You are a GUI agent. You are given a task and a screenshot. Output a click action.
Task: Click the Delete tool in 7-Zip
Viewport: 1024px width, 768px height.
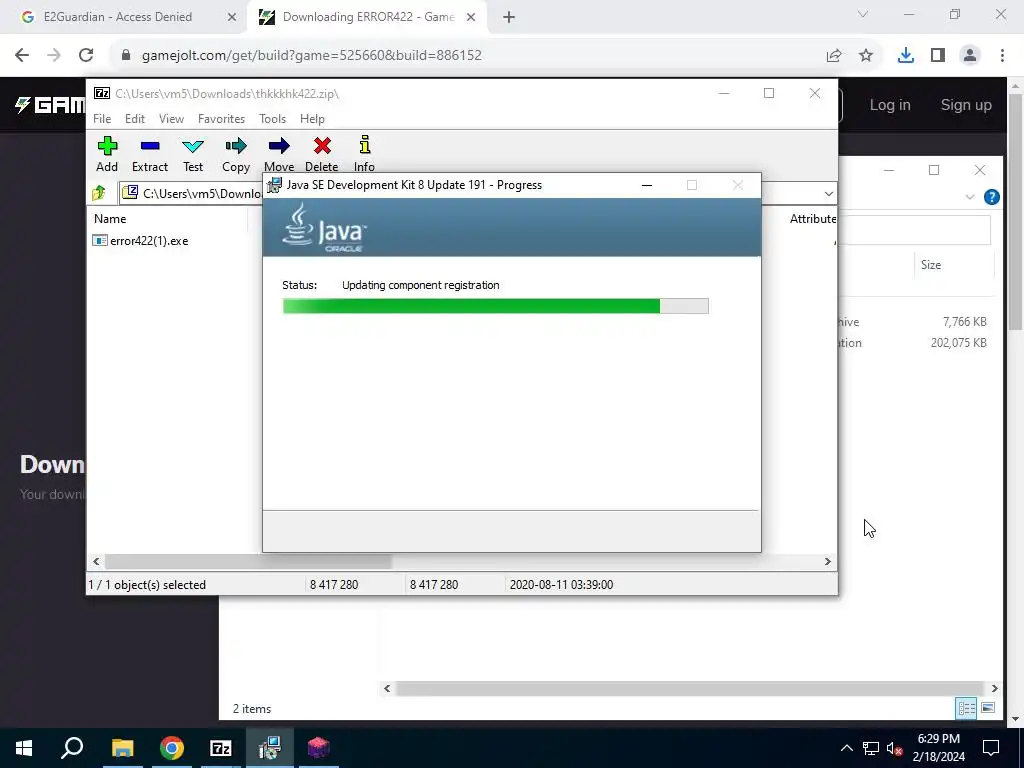click(x=322, y=154)
